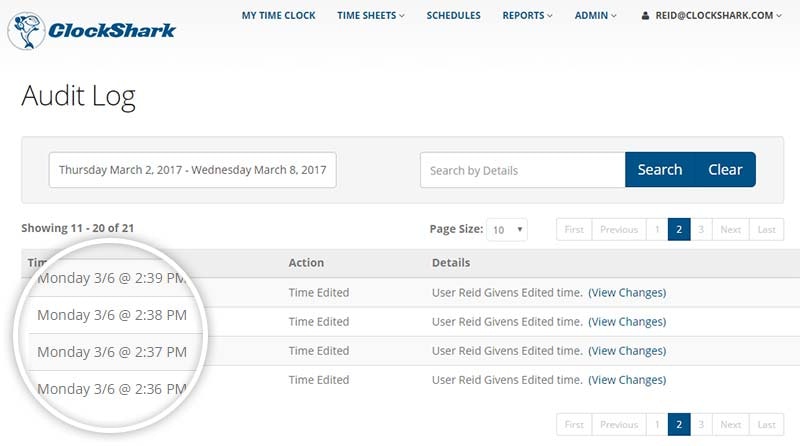This screenshot has width=800, height=446.
Task: Click the Showing 11 - 20 of 21 text
Action: [78, 228]
